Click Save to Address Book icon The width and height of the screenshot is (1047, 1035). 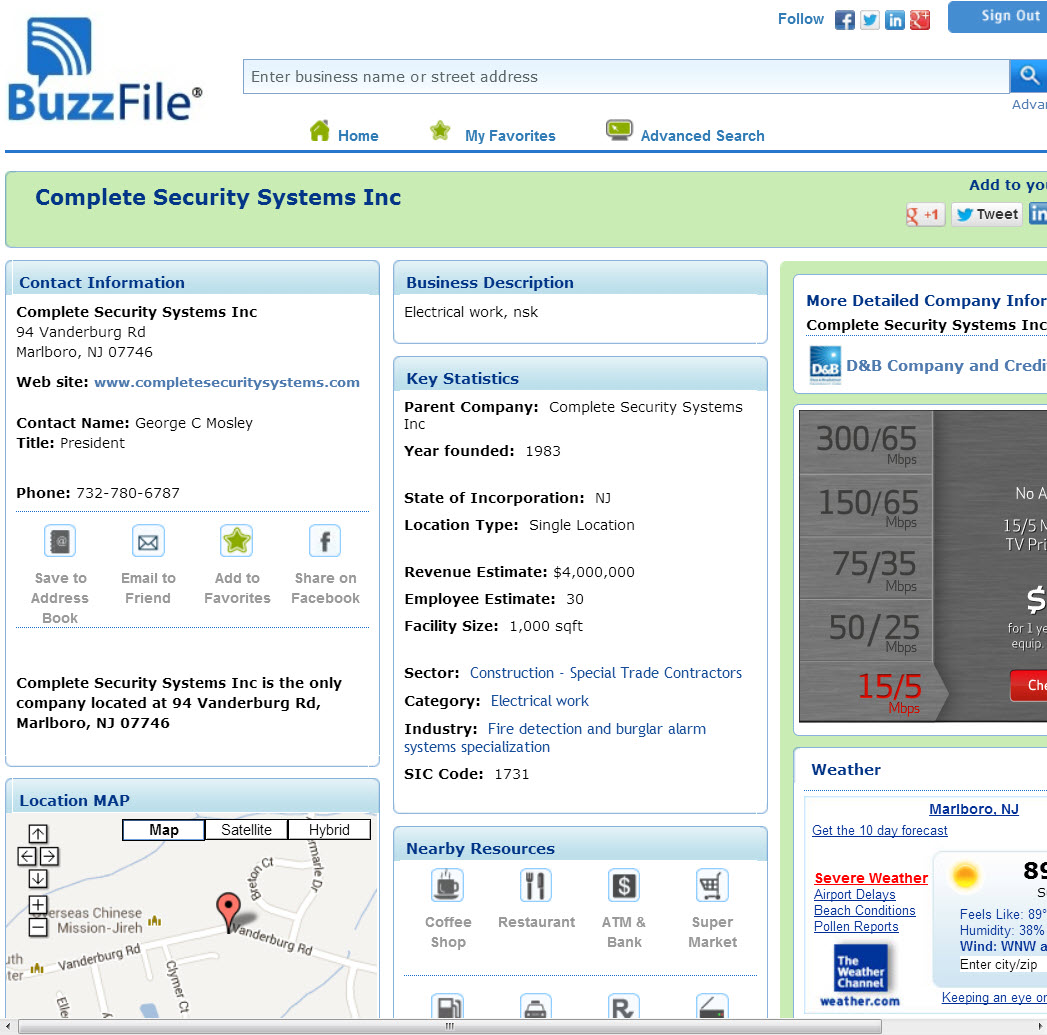(60, 541)
